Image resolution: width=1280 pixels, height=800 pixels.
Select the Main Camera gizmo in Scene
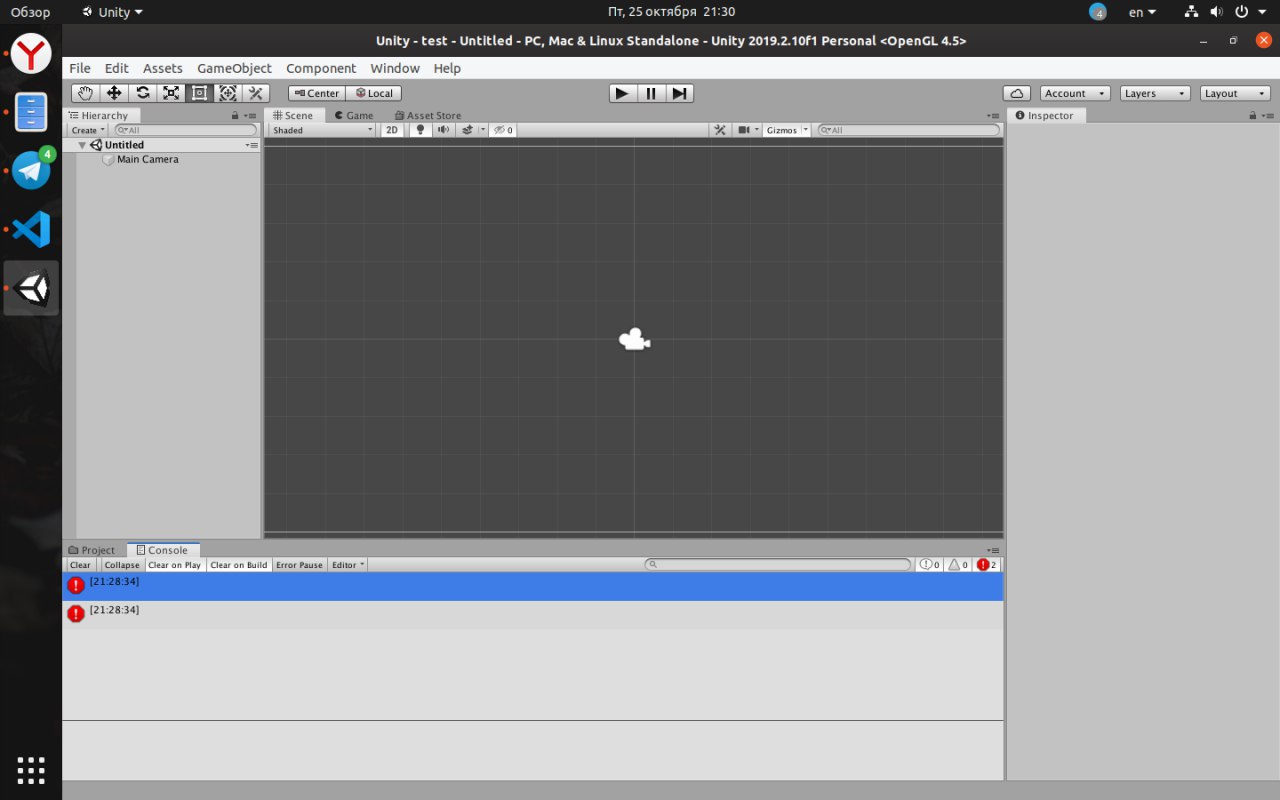tap(634, 340)
